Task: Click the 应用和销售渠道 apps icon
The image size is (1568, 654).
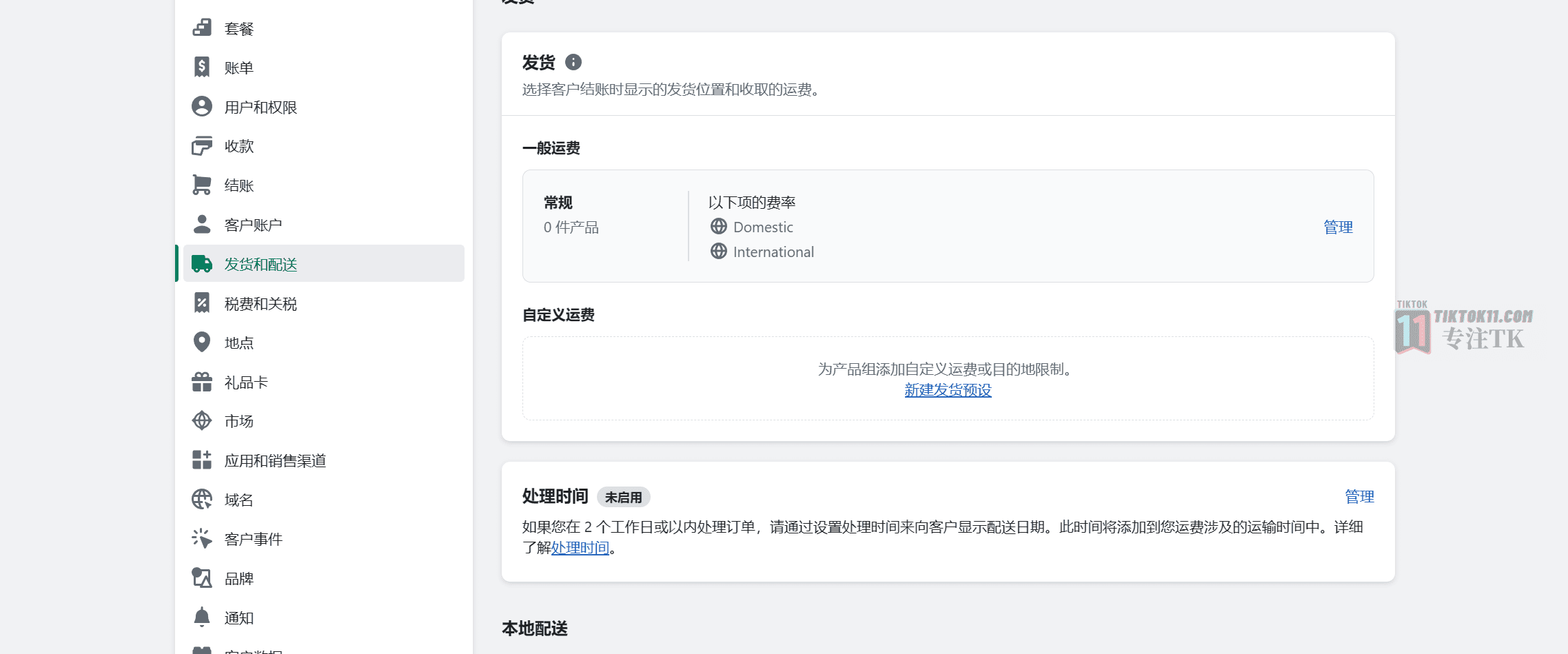Action: [202, 460]
